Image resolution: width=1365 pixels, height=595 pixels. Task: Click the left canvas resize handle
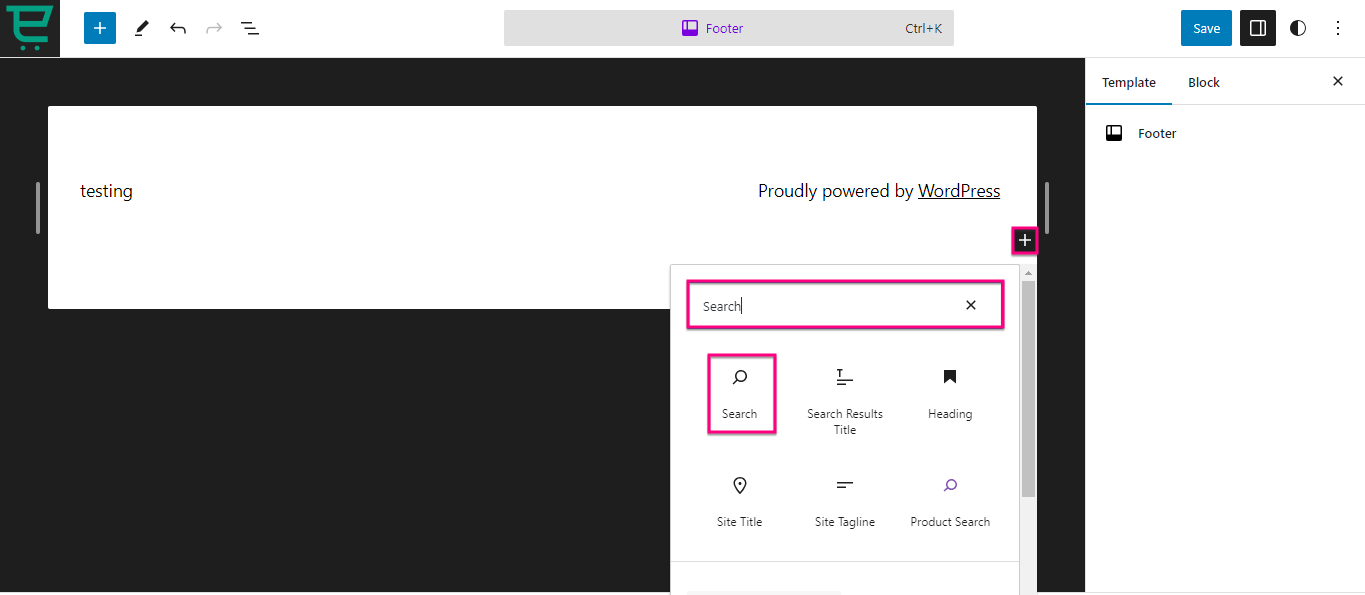[x=38, y=208]
